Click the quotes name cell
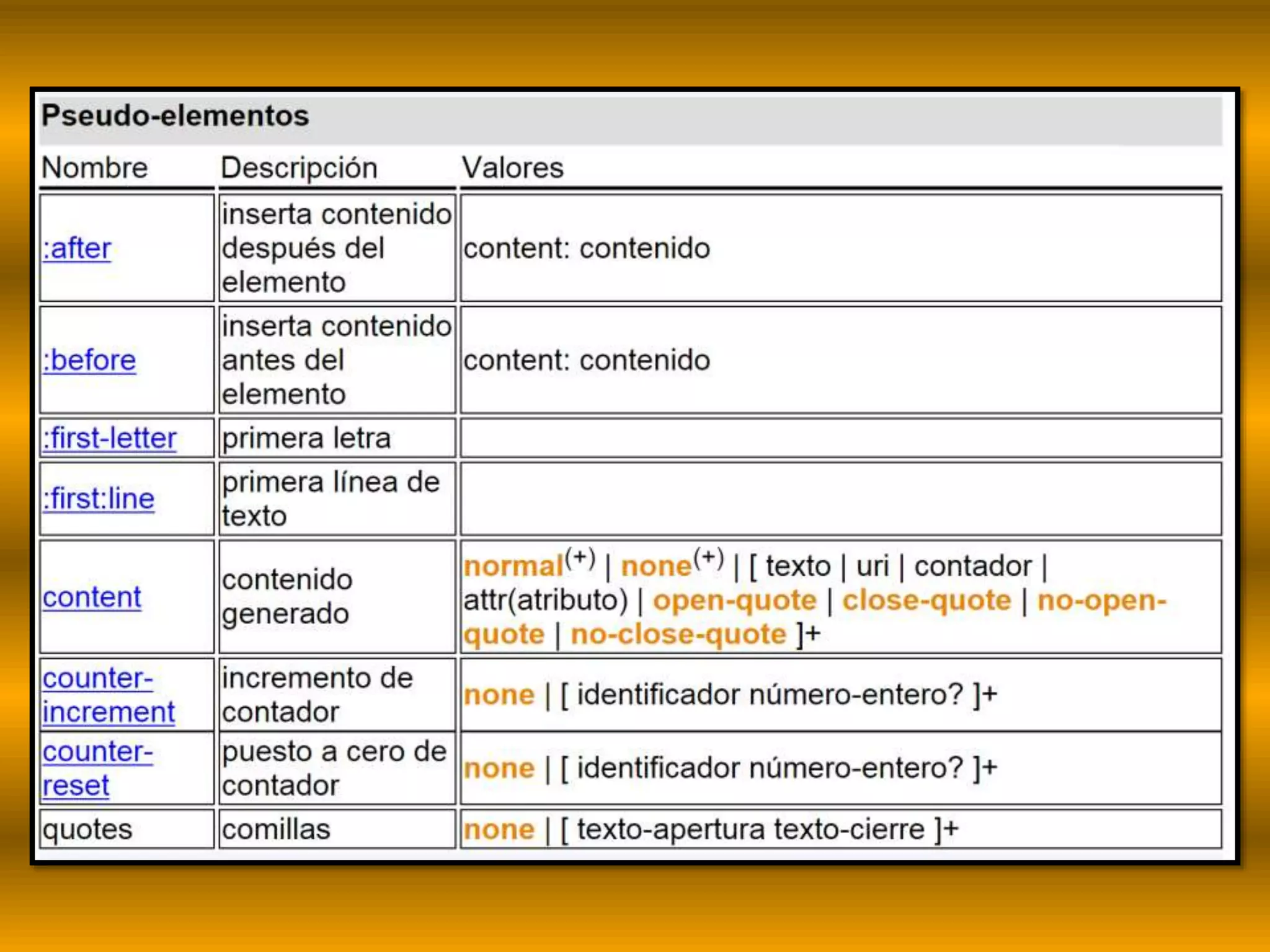Image resolution: width=1270 pixels, height=952 pixels. pos(127,829)
